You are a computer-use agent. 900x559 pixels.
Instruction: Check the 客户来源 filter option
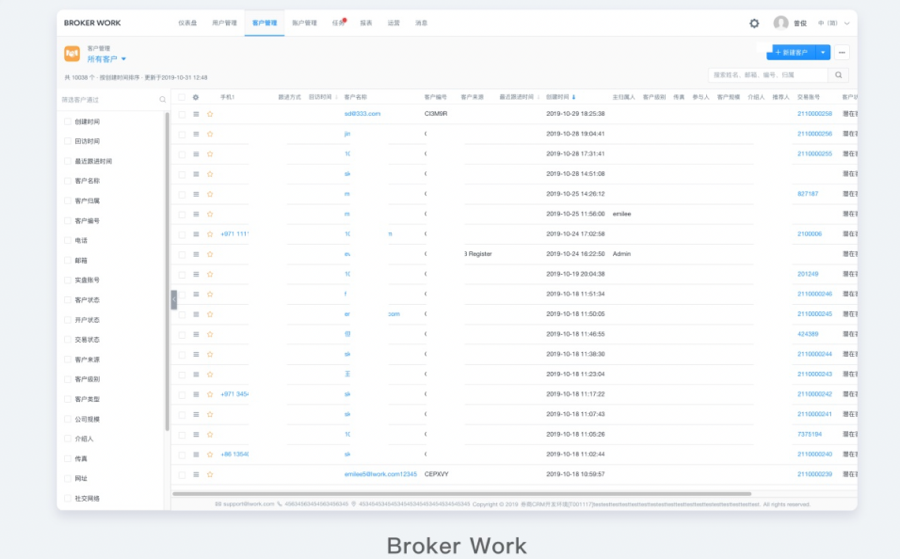68,360
